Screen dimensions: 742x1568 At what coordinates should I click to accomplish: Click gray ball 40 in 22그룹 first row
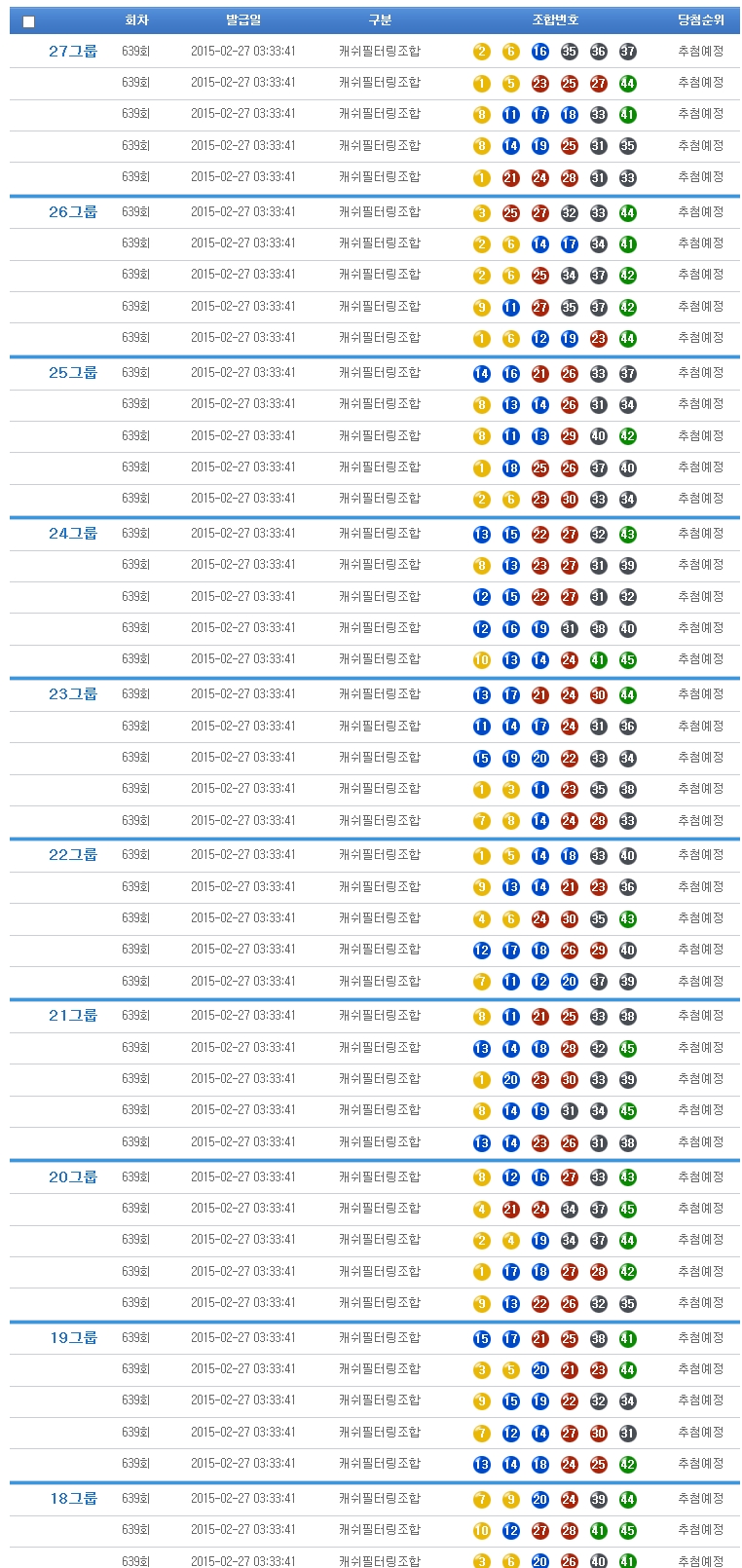click(x=627, y=855)
